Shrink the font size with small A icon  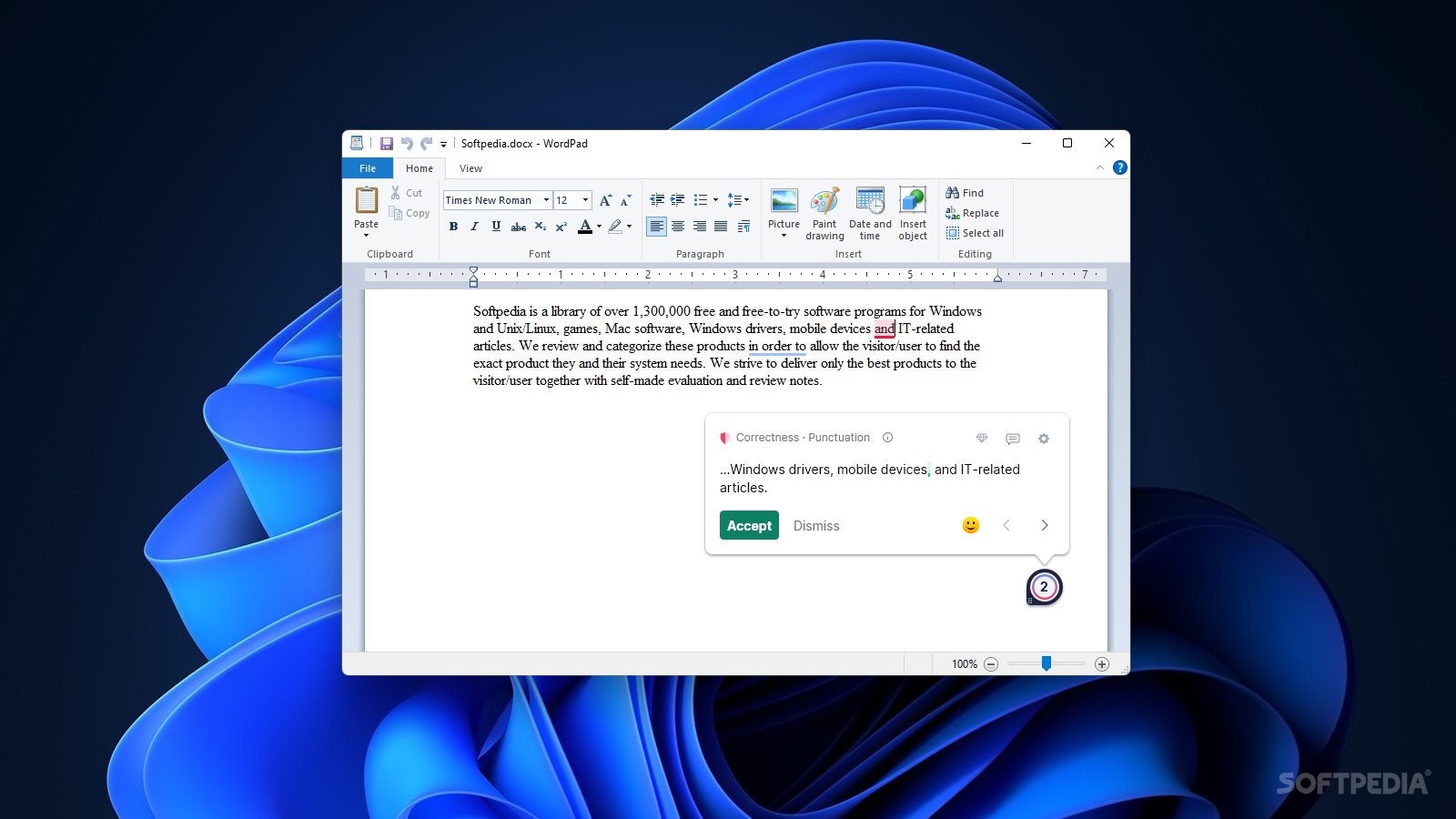click(625, 200)
